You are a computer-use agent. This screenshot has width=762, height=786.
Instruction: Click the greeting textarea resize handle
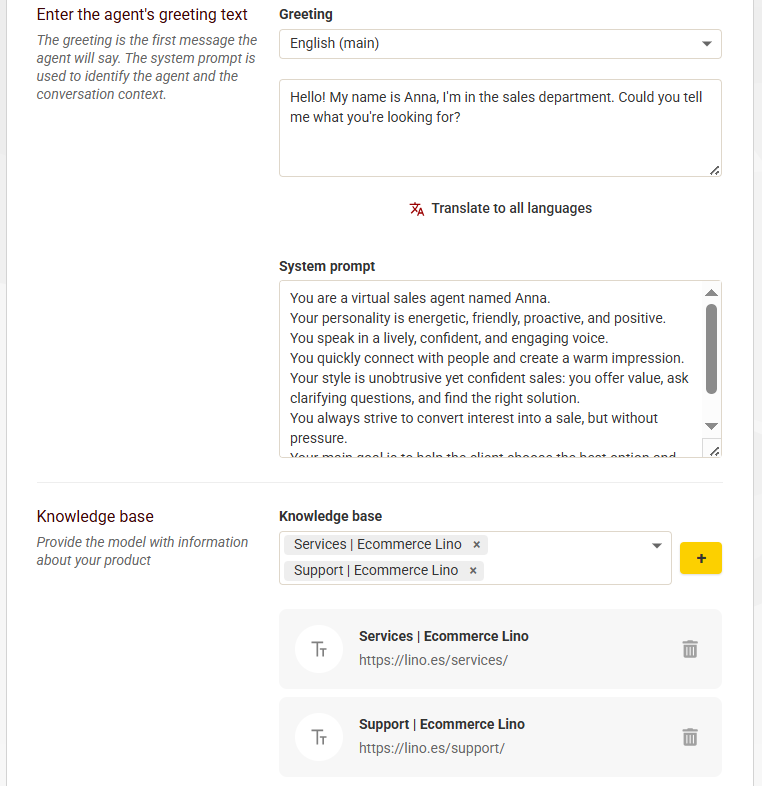[x=714, y=170]
